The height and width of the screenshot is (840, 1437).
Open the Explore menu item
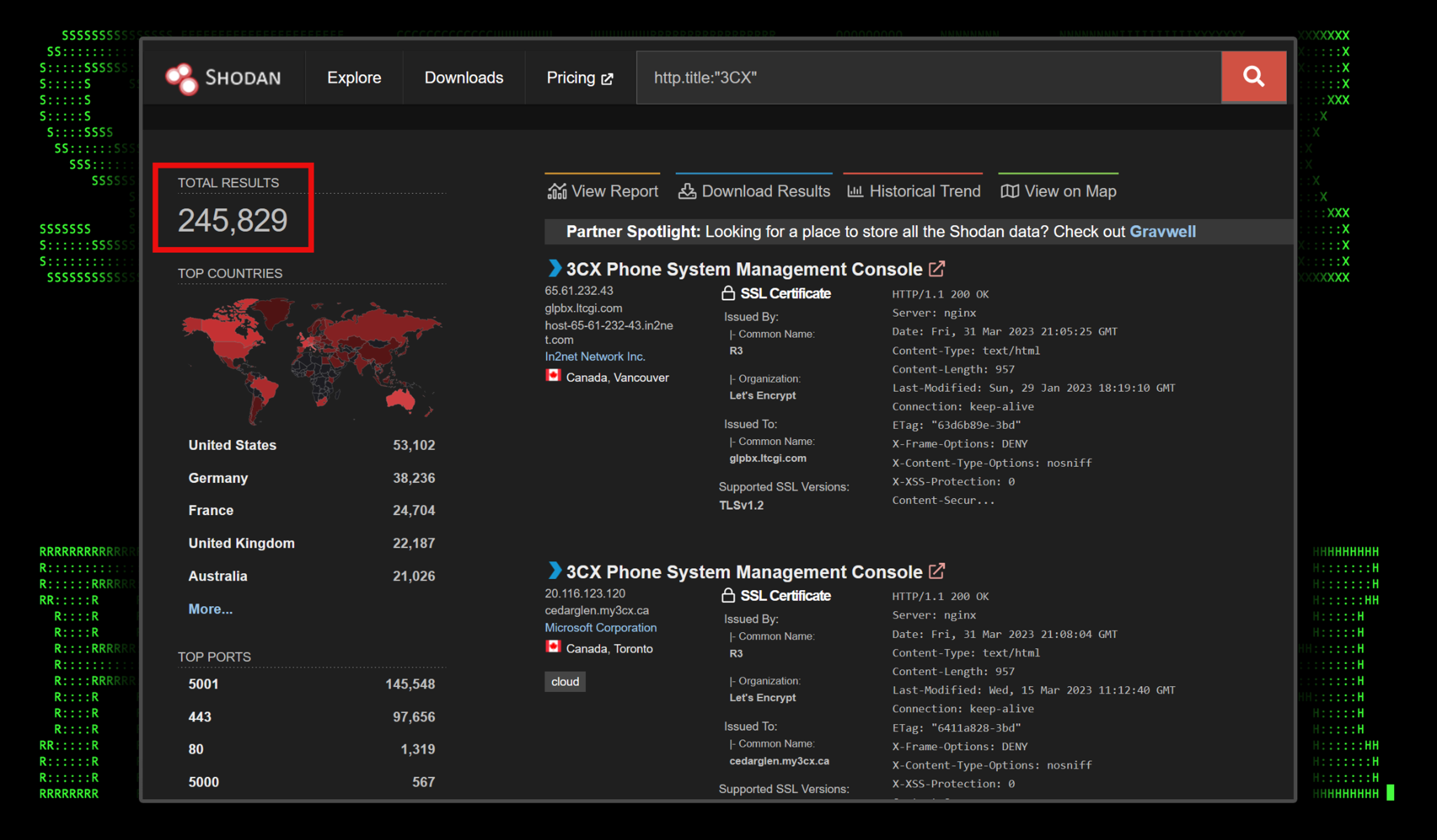coord(354,78)
